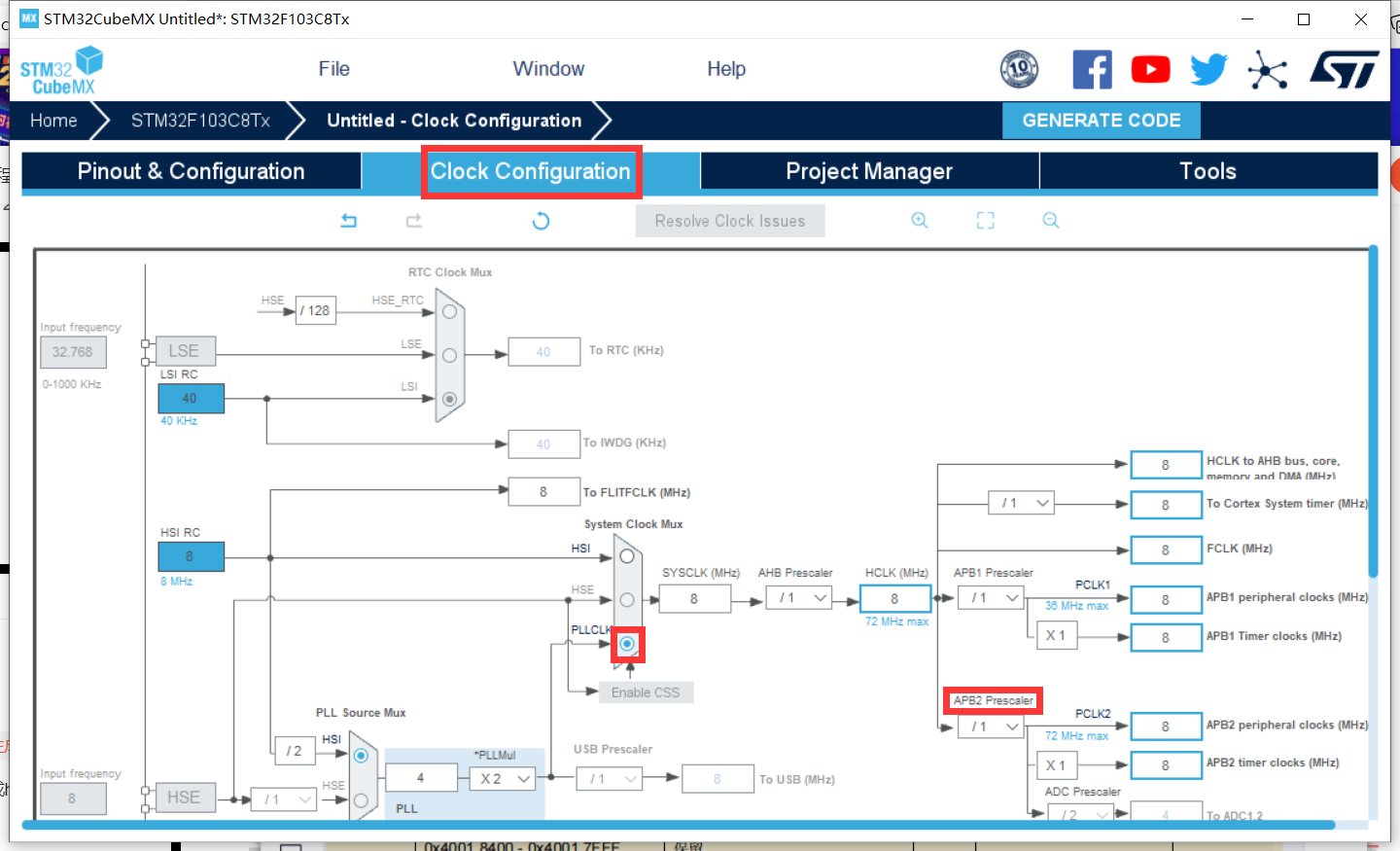Select PLLCLK on System Clock Mux
Image resolution: width=1400 pixels, height=851 pixels.
(x=627, y=644)
